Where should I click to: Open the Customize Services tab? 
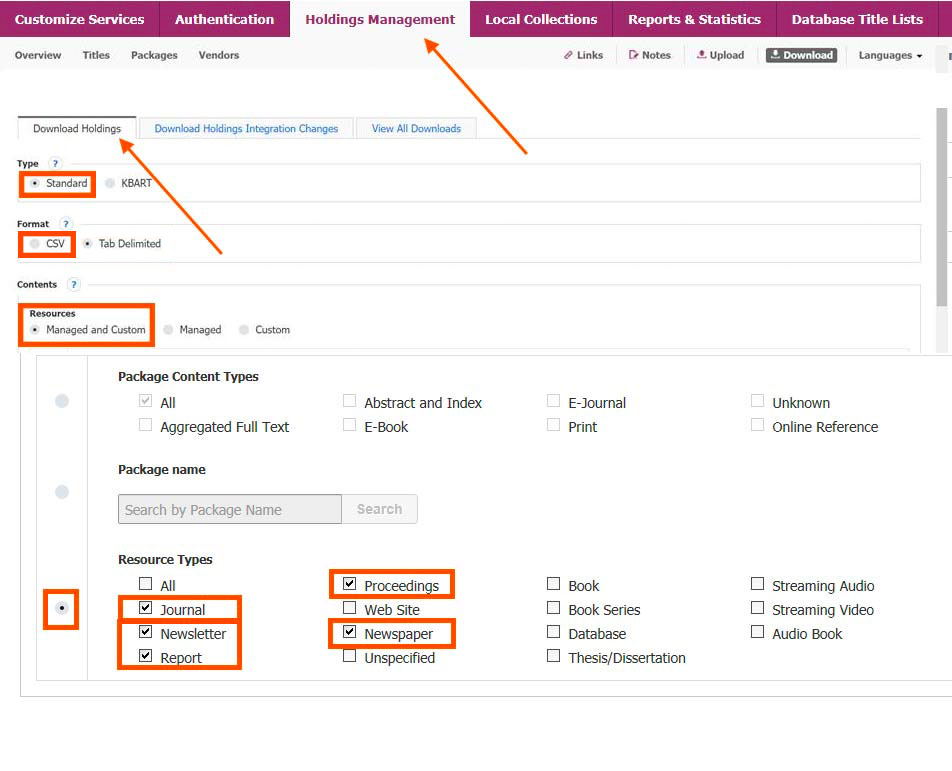point(80,19)
